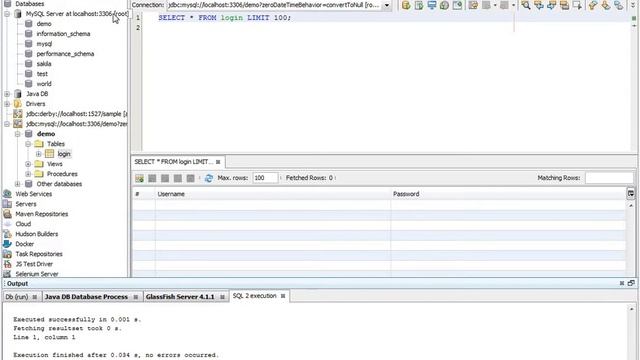
Task: Sort by Username column header
Action: (x=273, y=194)
